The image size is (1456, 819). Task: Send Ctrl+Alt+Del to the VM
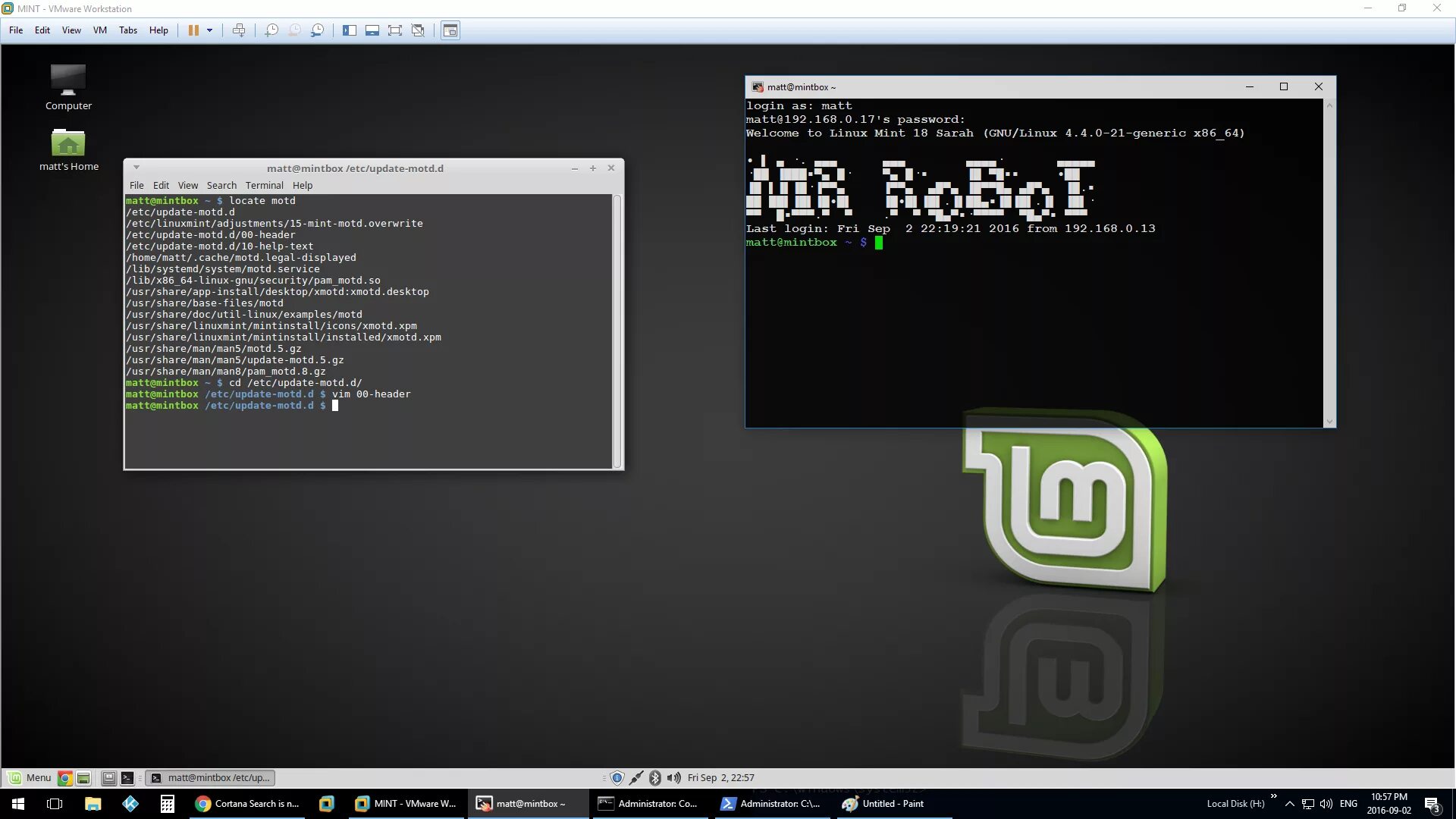239,30
